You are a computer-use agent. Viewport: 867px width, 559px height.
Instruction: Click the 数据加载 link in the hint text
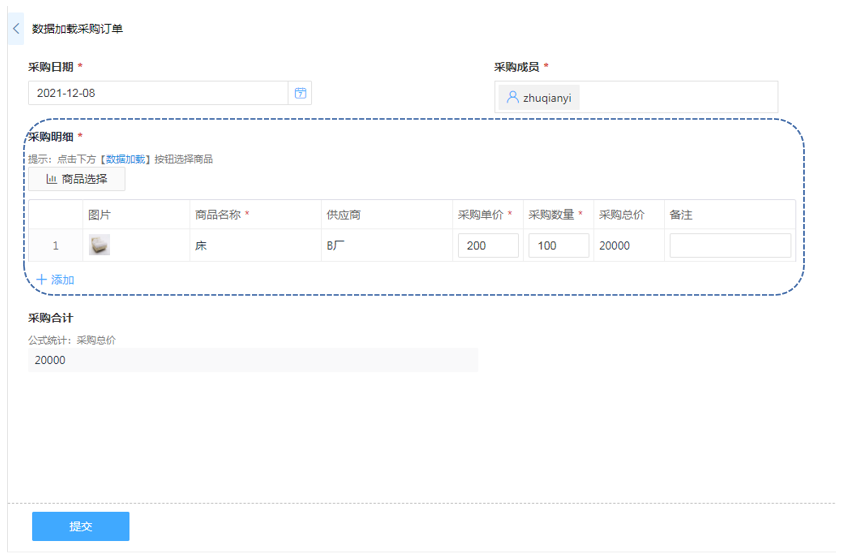[x=126, y=159]
